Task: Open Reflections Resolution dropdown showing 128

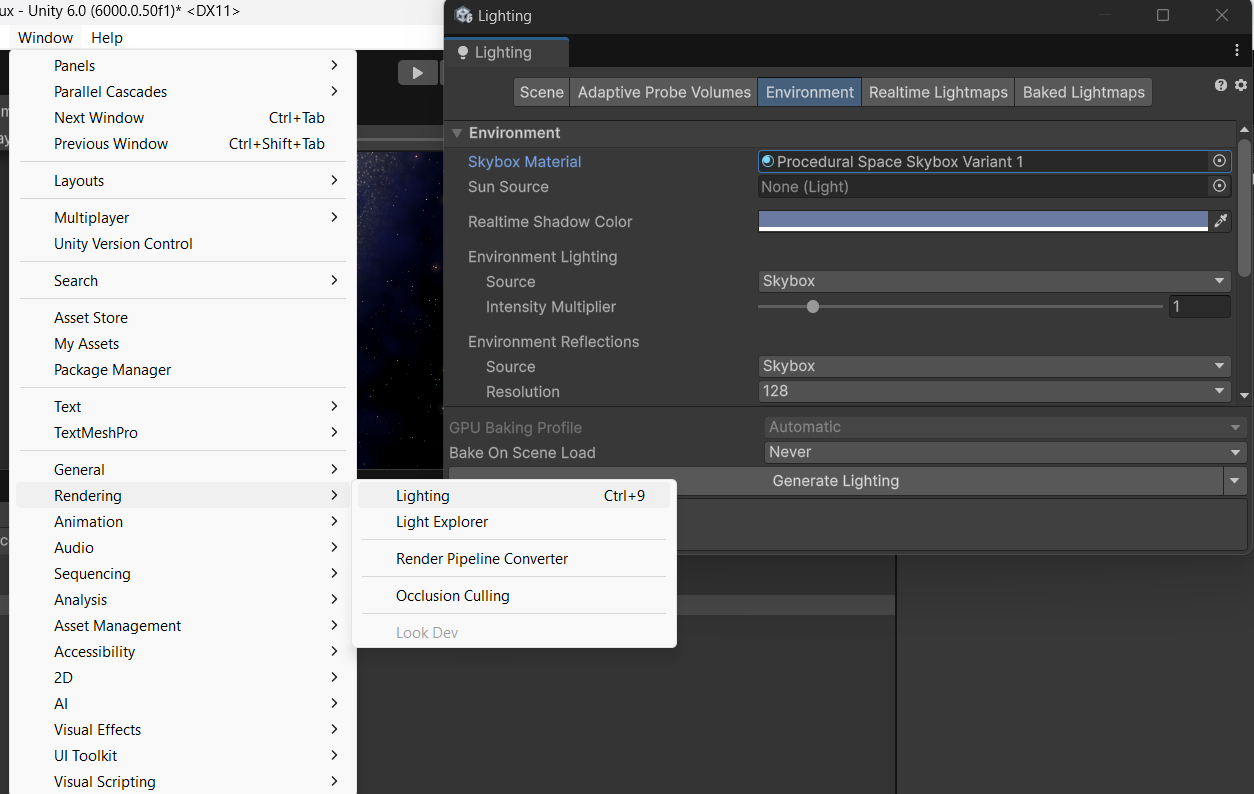Action: pyautogui.click(x=994, y=391)
